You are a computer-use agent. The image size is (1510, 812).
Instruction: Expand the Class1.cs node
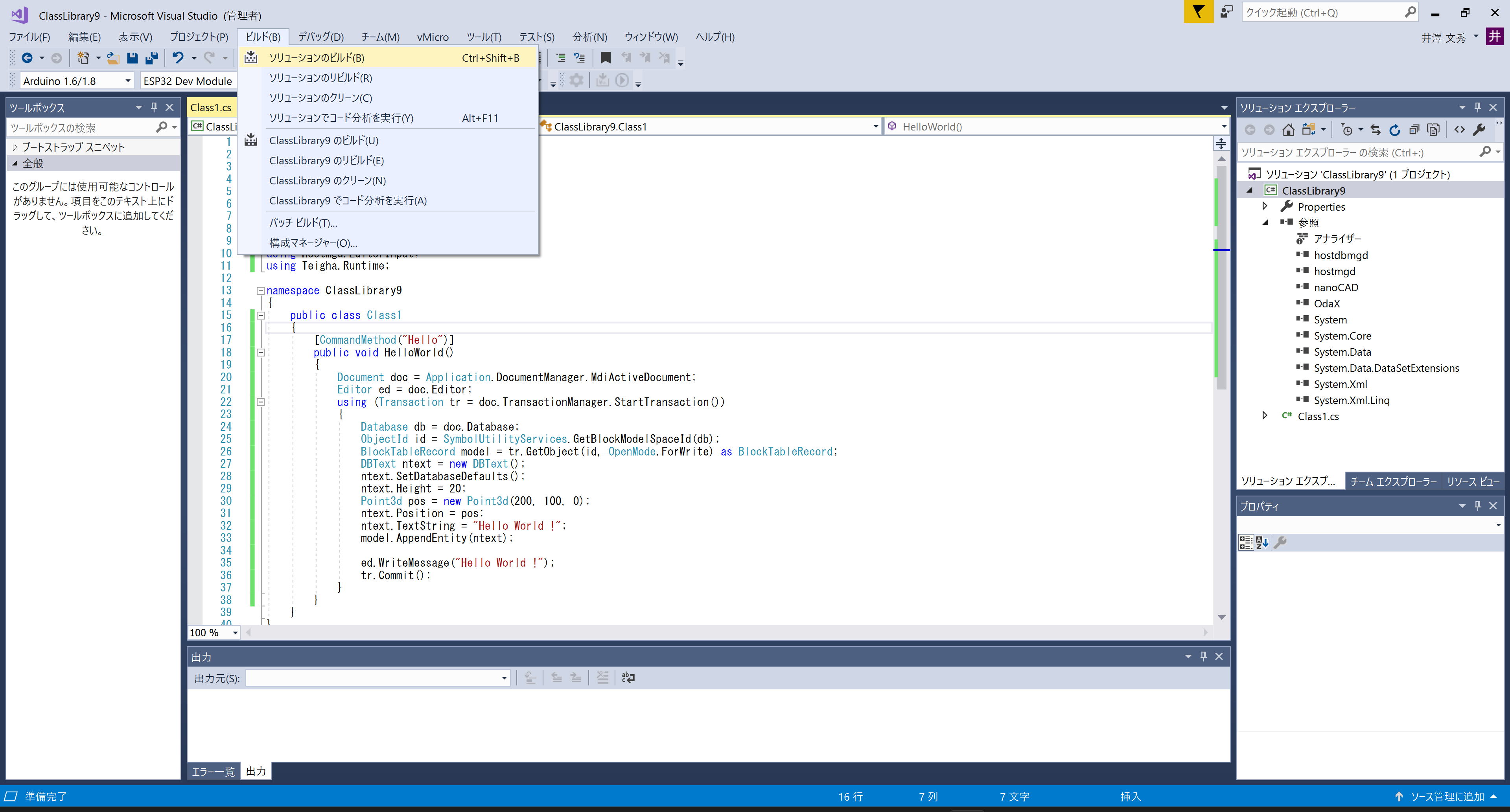coord(1264,416)
